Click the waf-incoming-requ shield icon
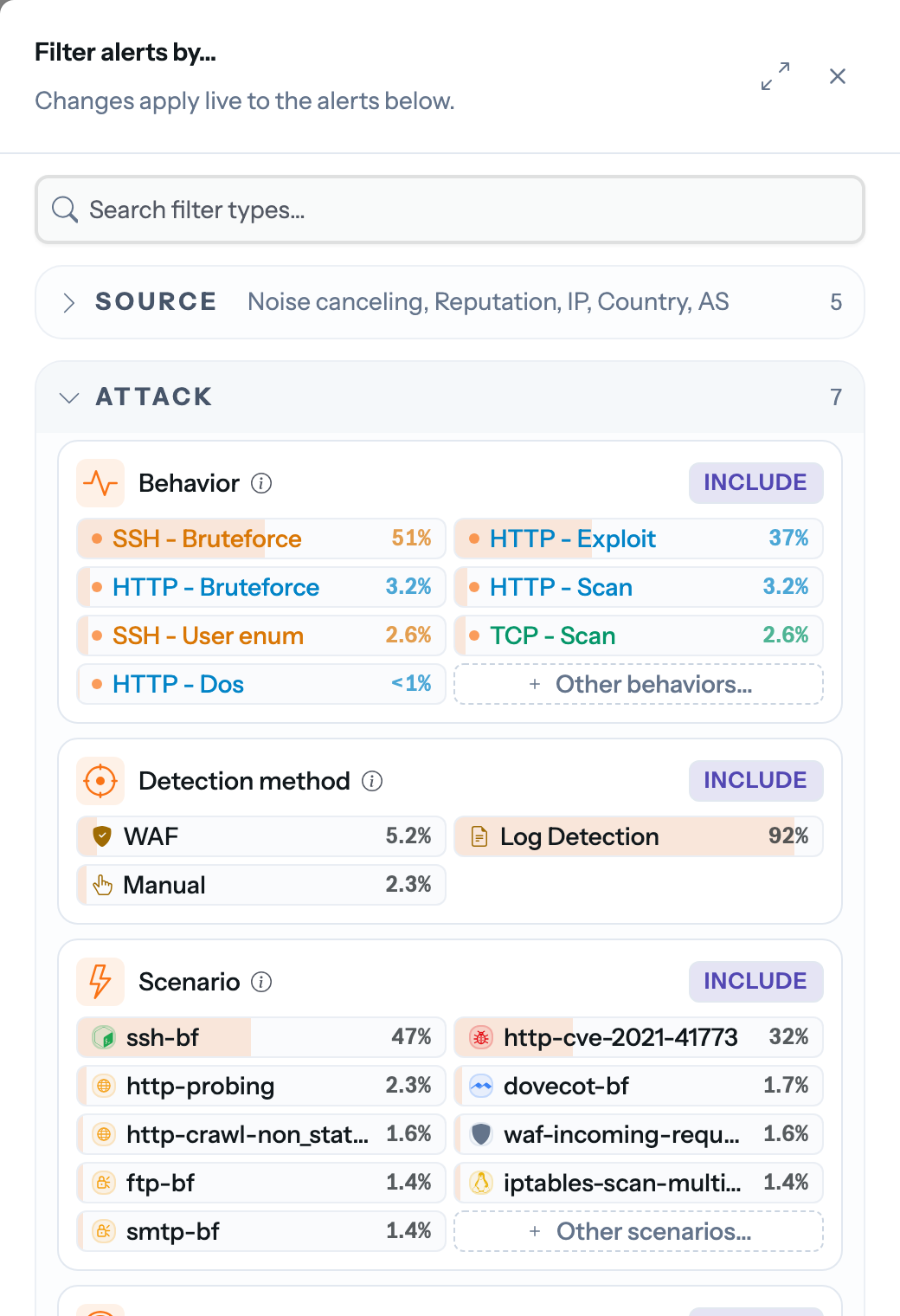900x1316 pixels. (482, 1134)
